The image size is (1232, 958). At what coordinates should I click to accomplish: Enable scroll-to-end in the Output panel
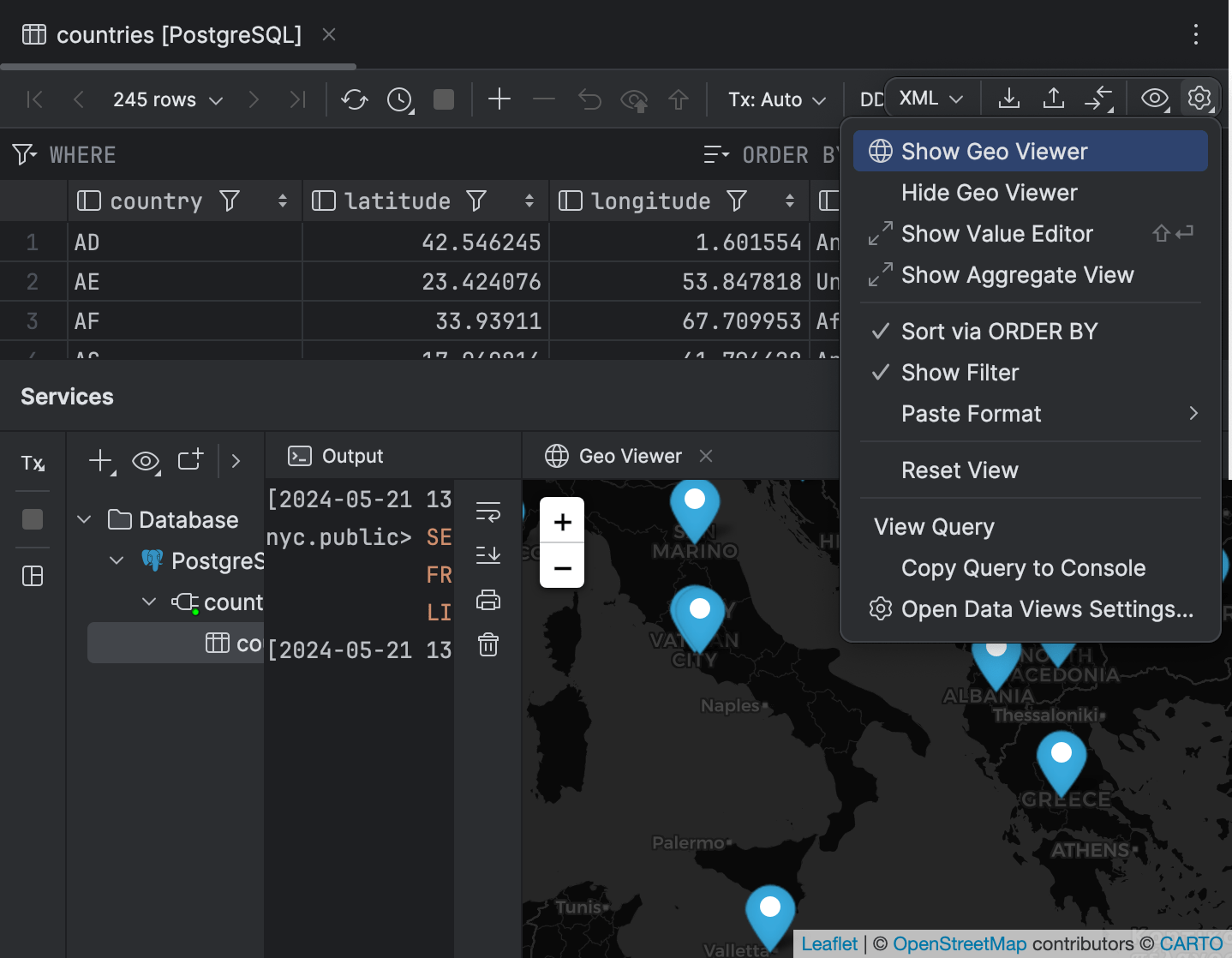(487, 554)
